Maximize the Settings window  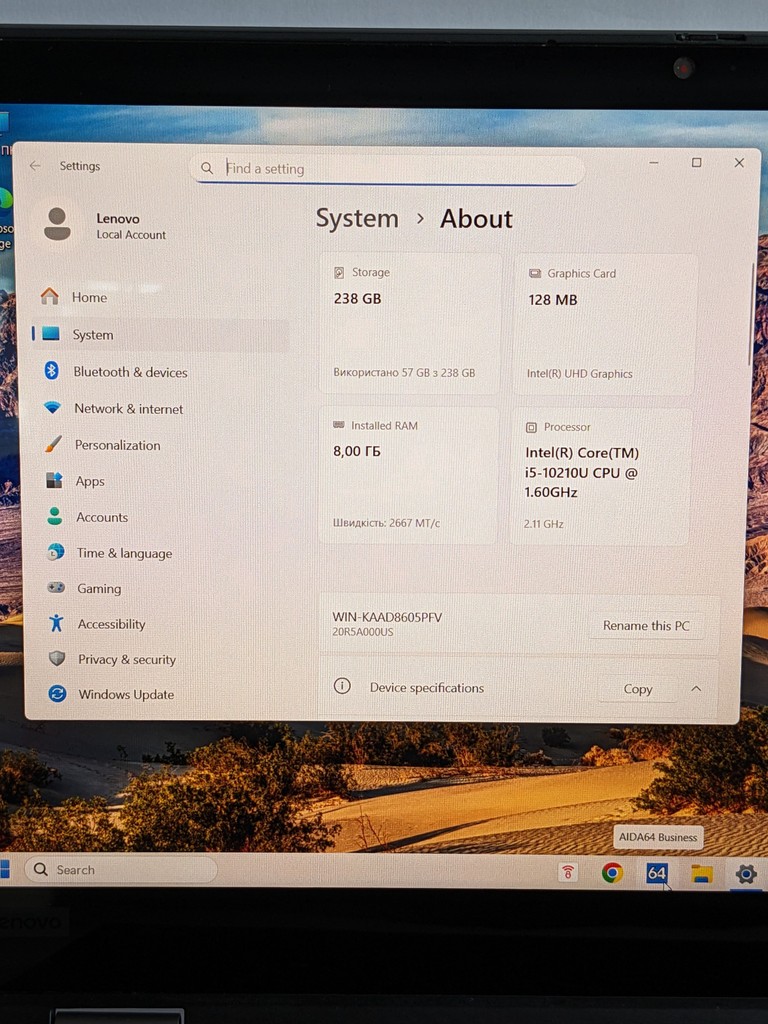click(697, 163)
